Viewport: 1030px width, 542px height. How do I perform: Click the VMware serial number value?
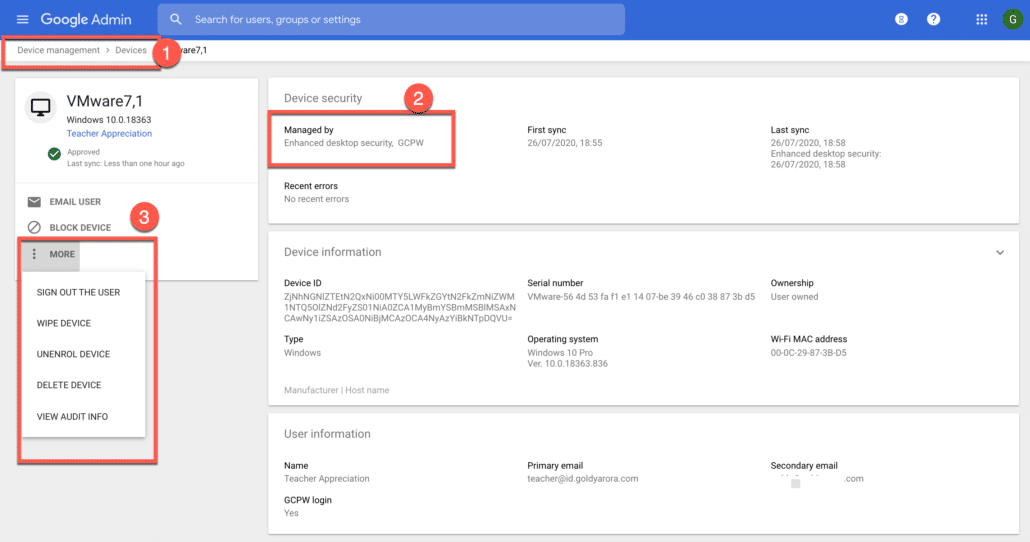point(640,296)
